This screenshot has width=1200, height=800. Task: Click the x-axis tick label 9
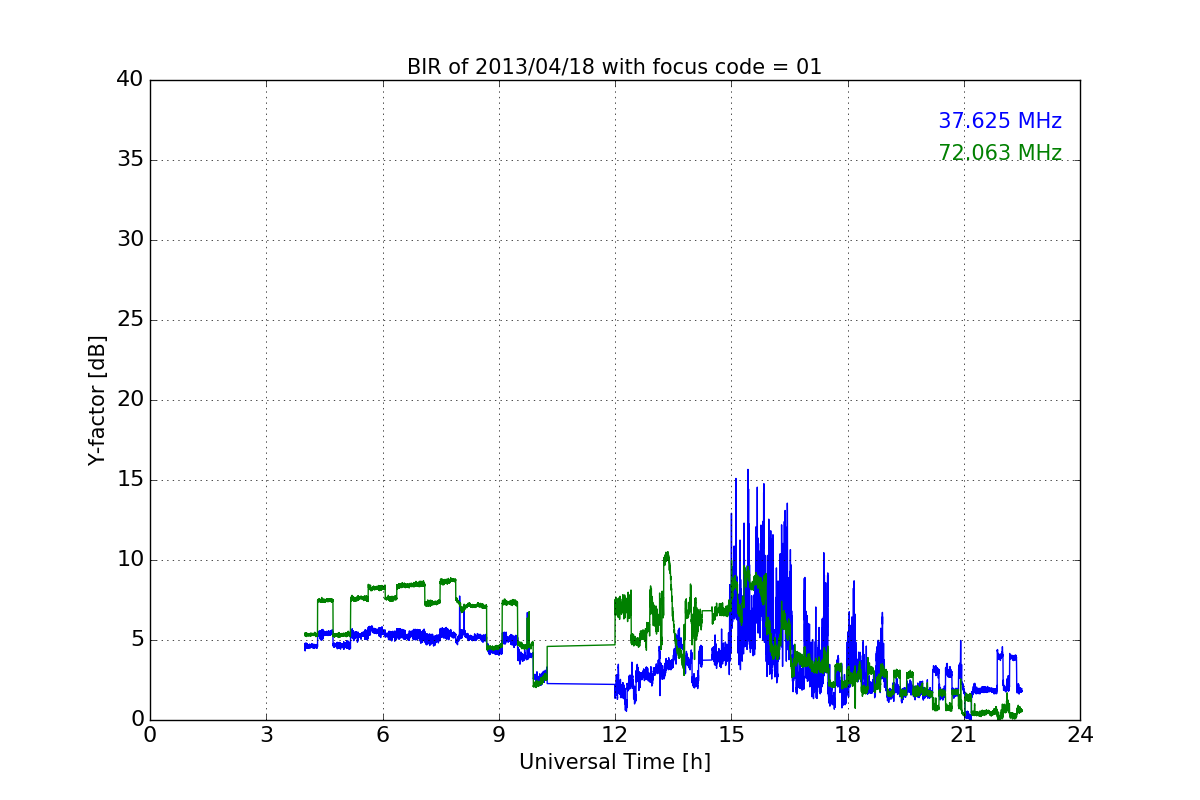(499, 735)
